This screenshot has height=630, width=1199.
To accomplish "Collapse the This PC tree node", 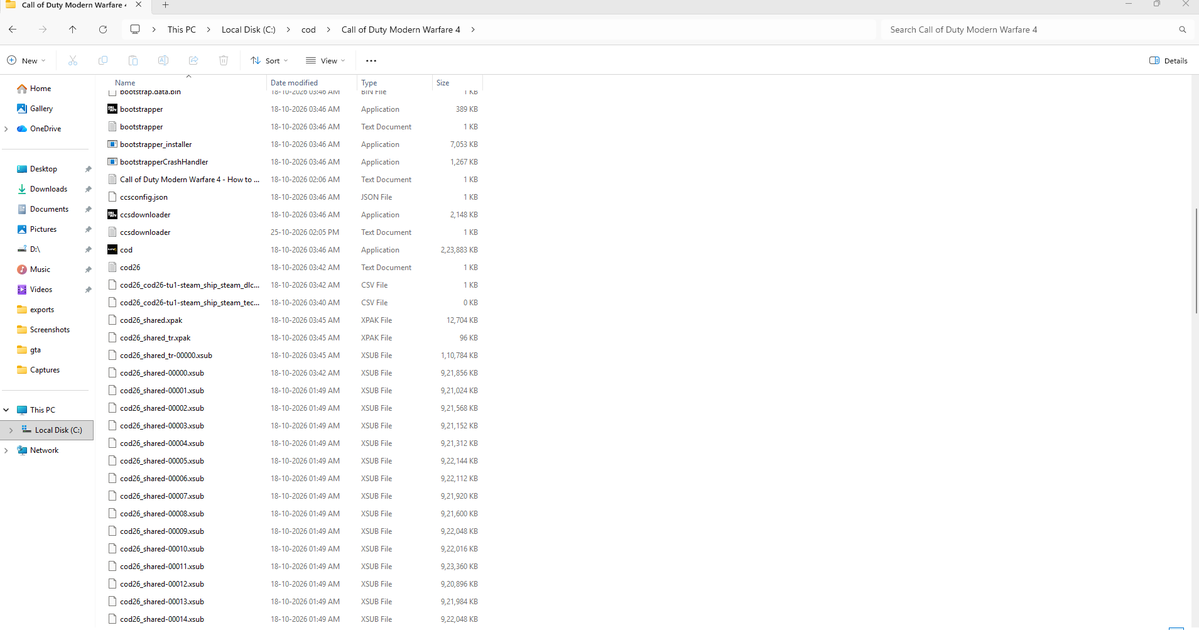I will point(6,410).
